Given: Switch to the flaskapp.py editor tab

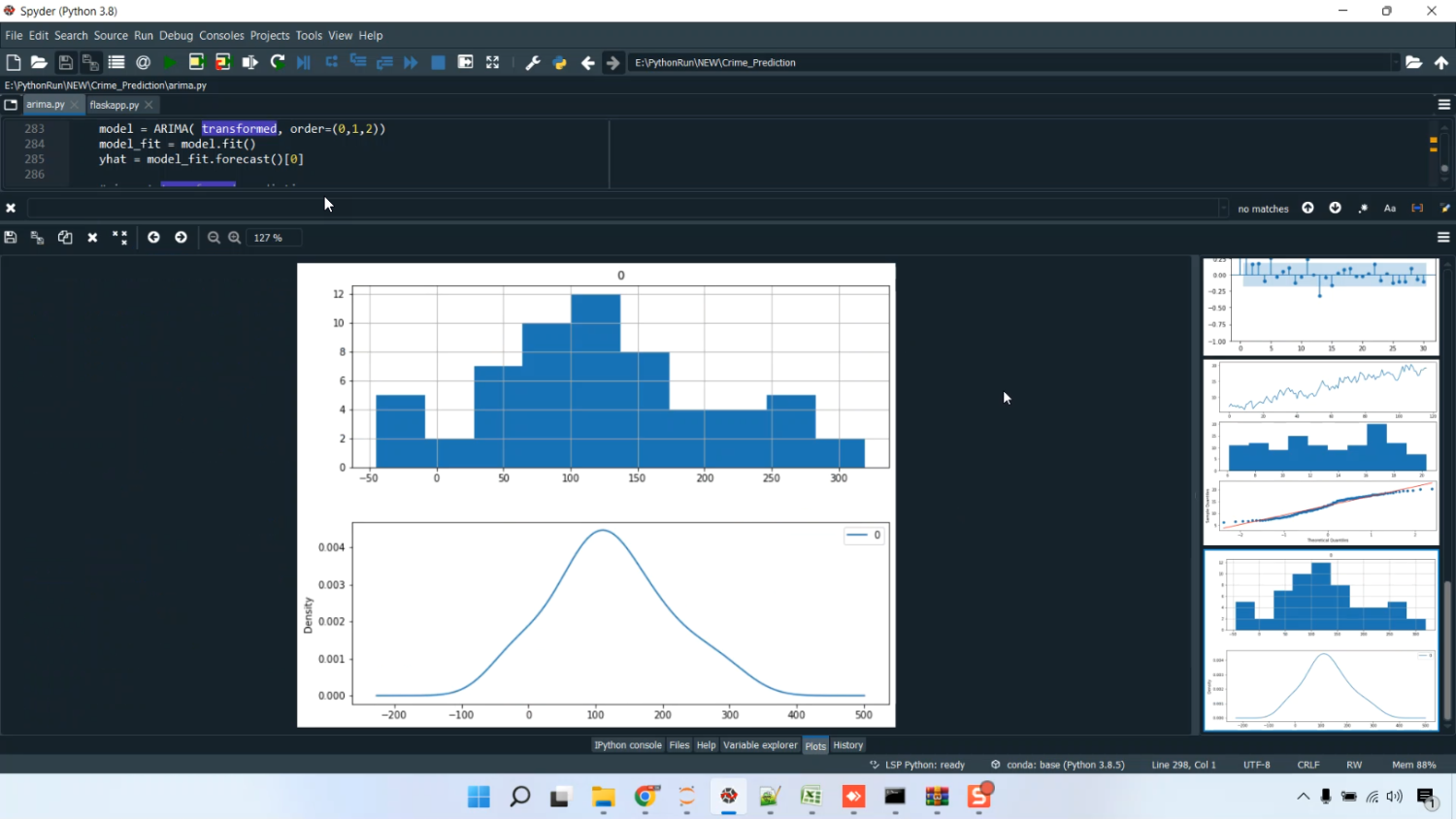Looking at the screenshot, I should coord(115,105).
